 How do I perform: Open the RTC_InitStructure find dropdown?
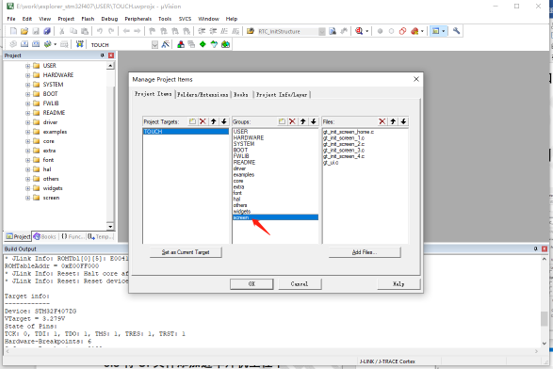click(322, 31)
